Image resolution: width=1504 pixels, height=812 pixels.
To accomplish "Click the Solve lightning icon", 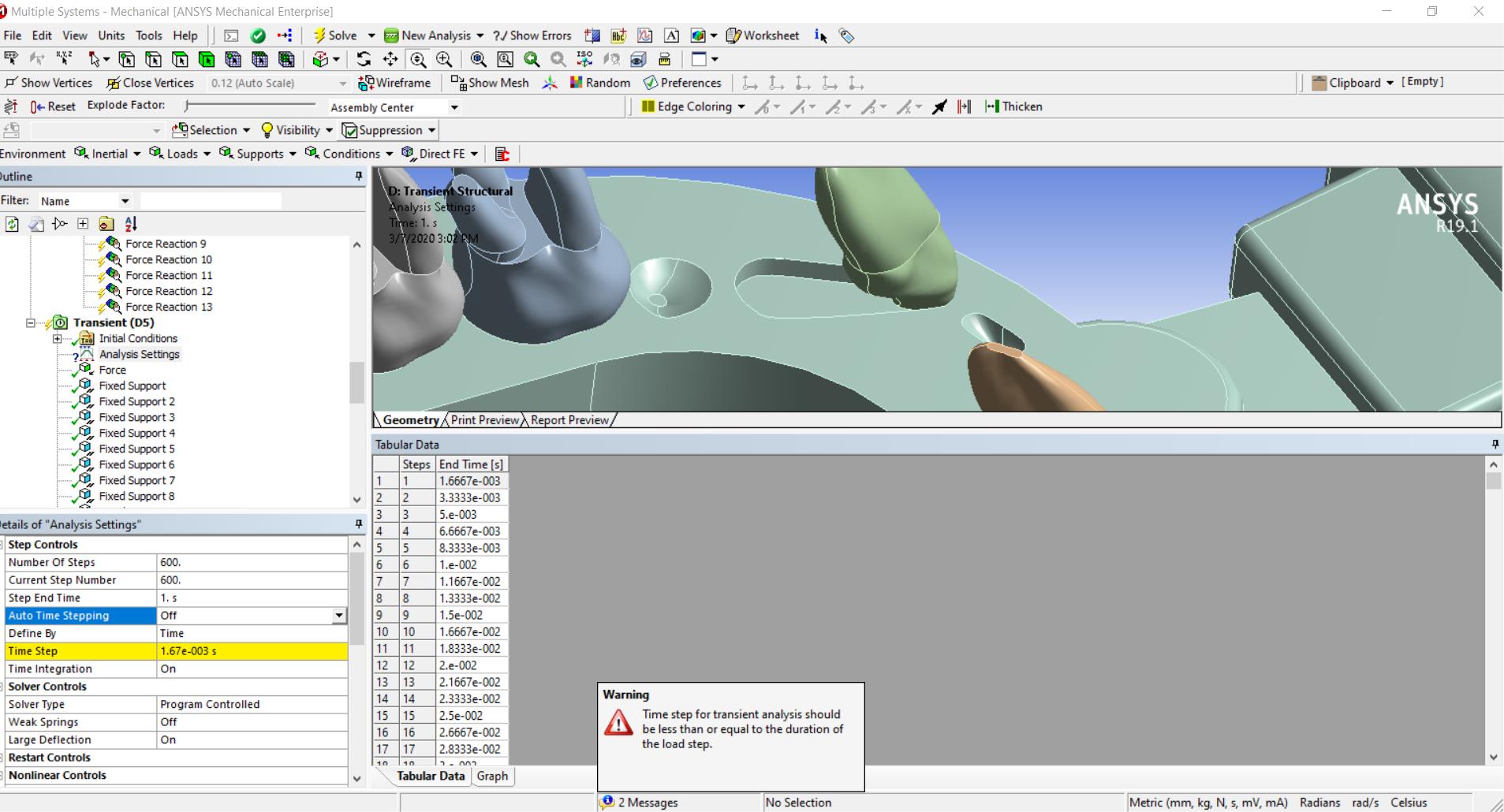I will 319,35.
